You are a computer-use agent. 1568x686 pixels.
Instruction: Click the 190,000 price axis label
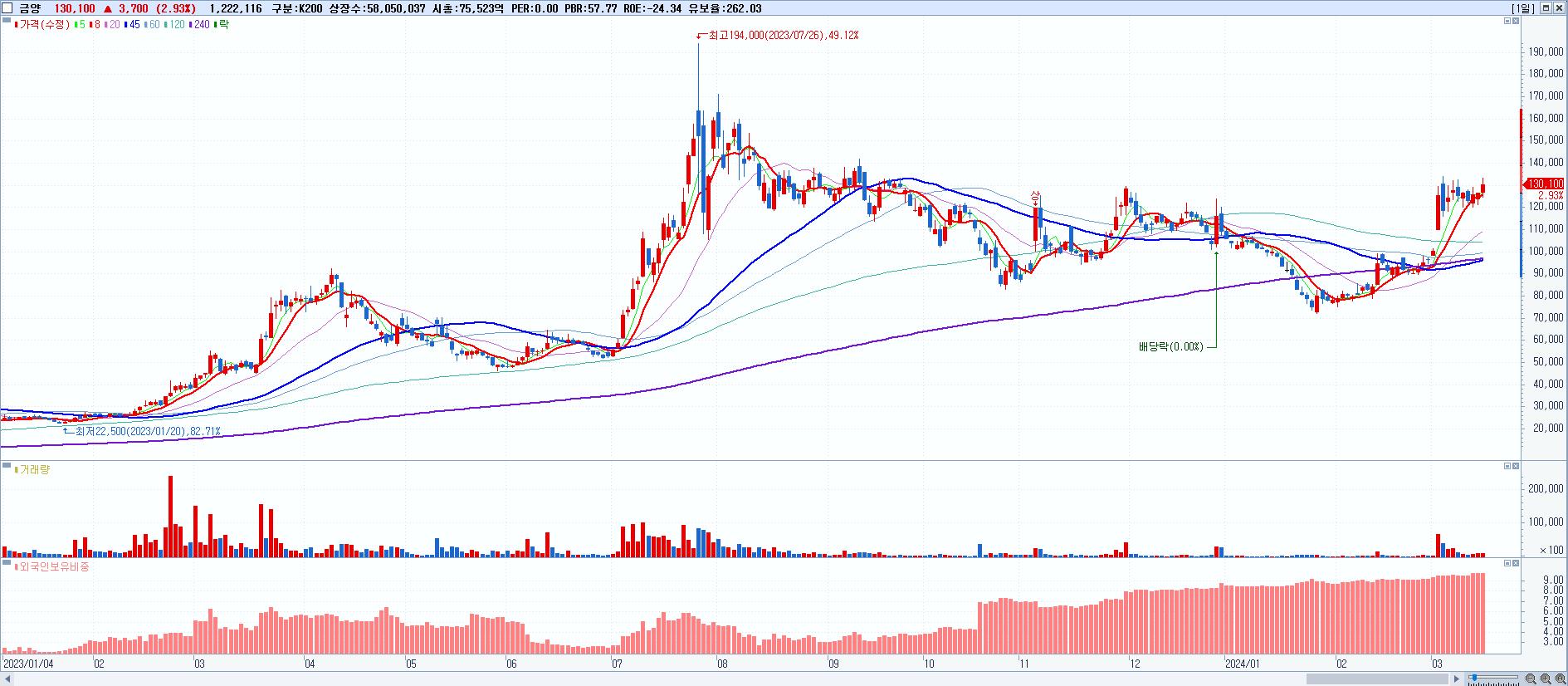[1546, 51]
